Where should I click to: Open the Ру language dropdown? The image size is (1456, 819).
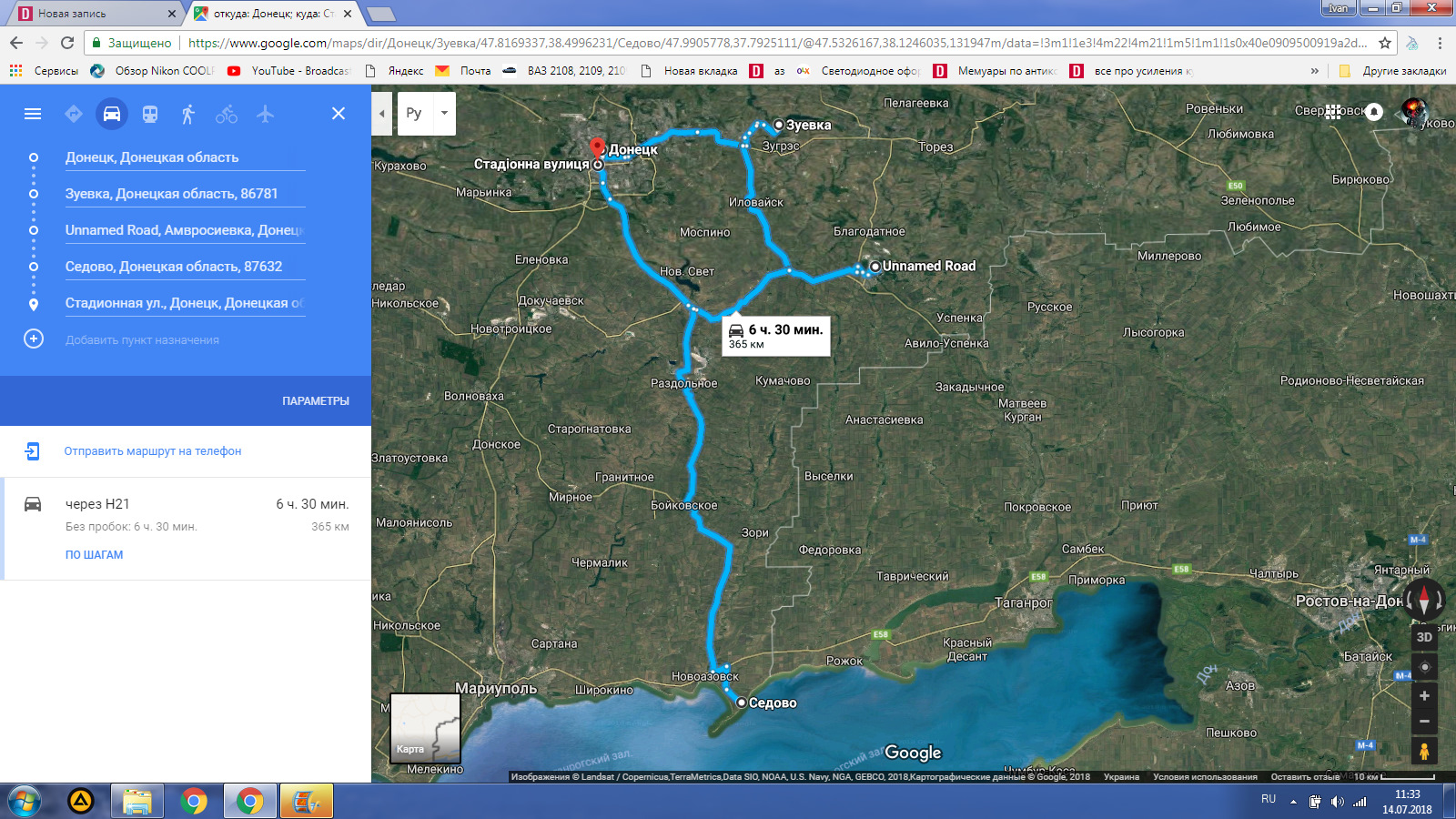[427, 114]
